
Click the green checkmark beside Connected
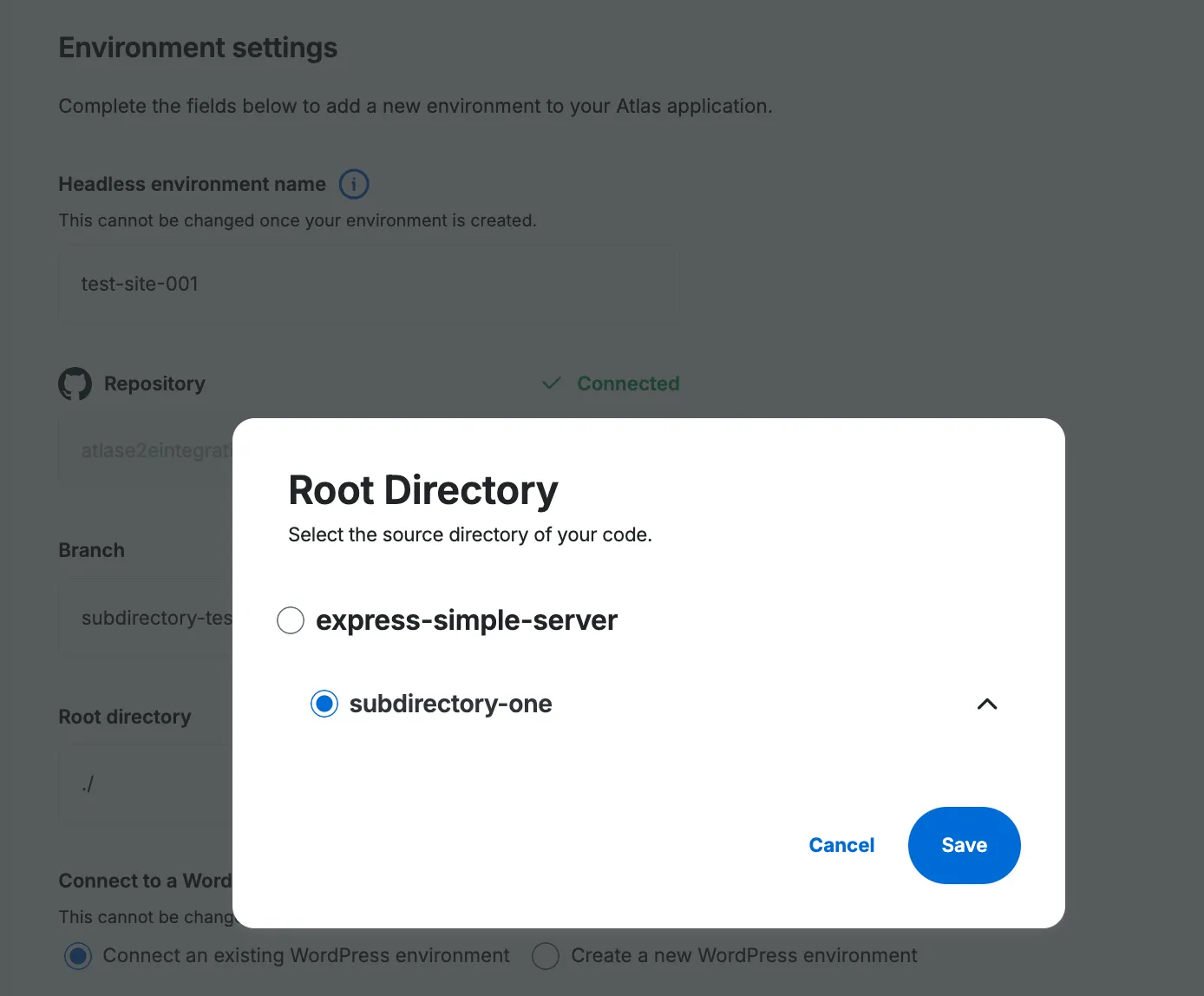551,383
